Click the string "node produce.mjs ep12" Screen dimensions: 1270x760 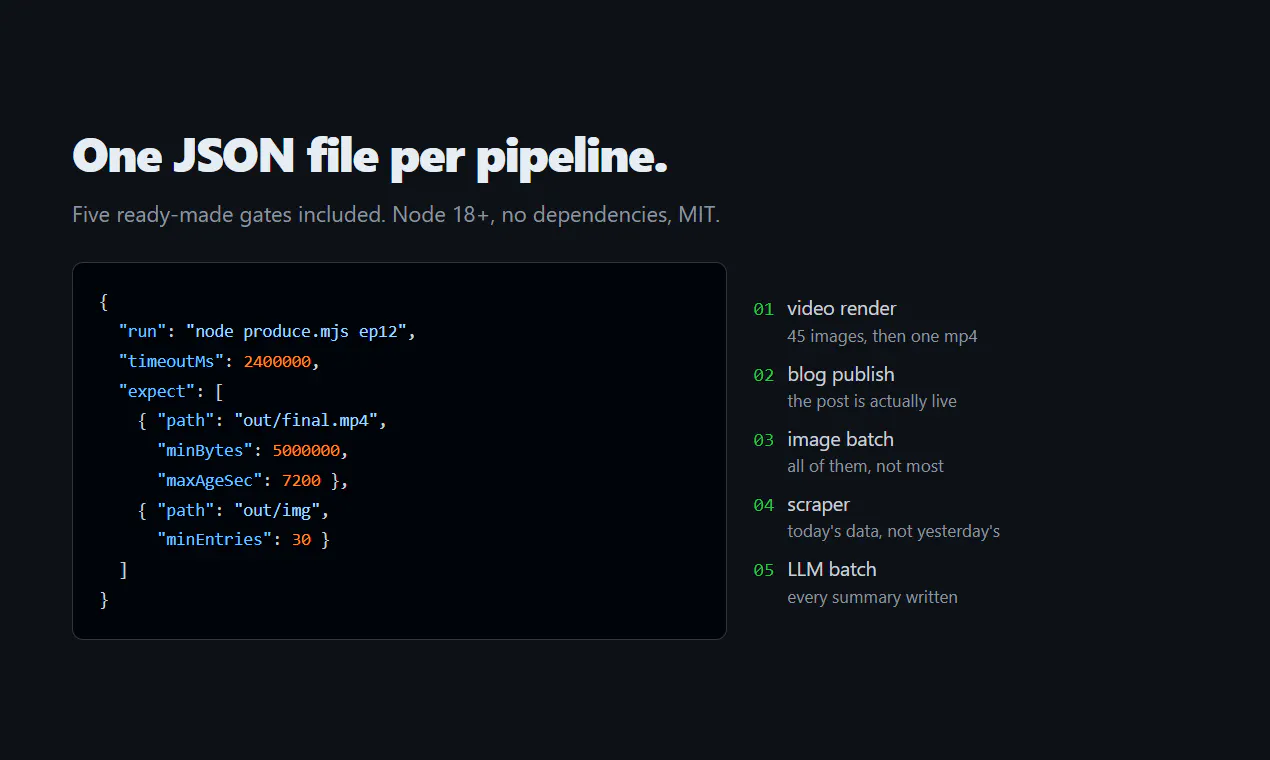coord(296,331)
